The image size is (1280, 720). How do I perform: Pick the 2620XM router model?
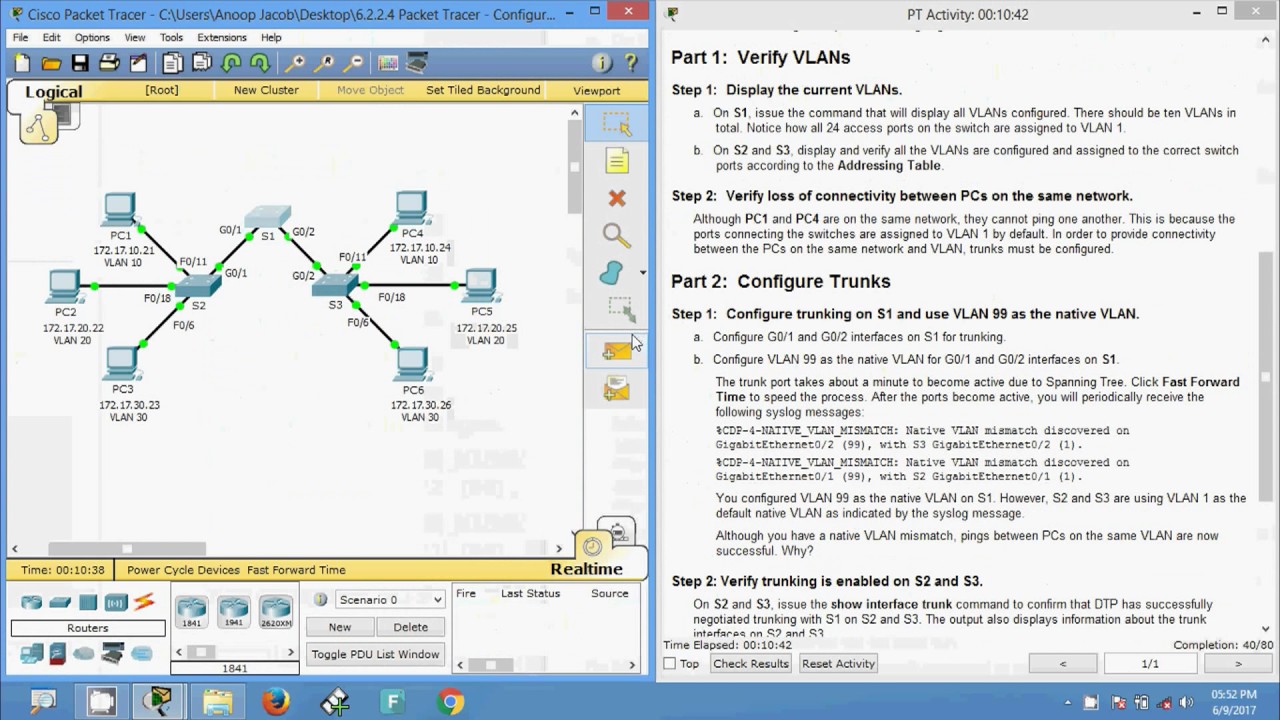275,612
